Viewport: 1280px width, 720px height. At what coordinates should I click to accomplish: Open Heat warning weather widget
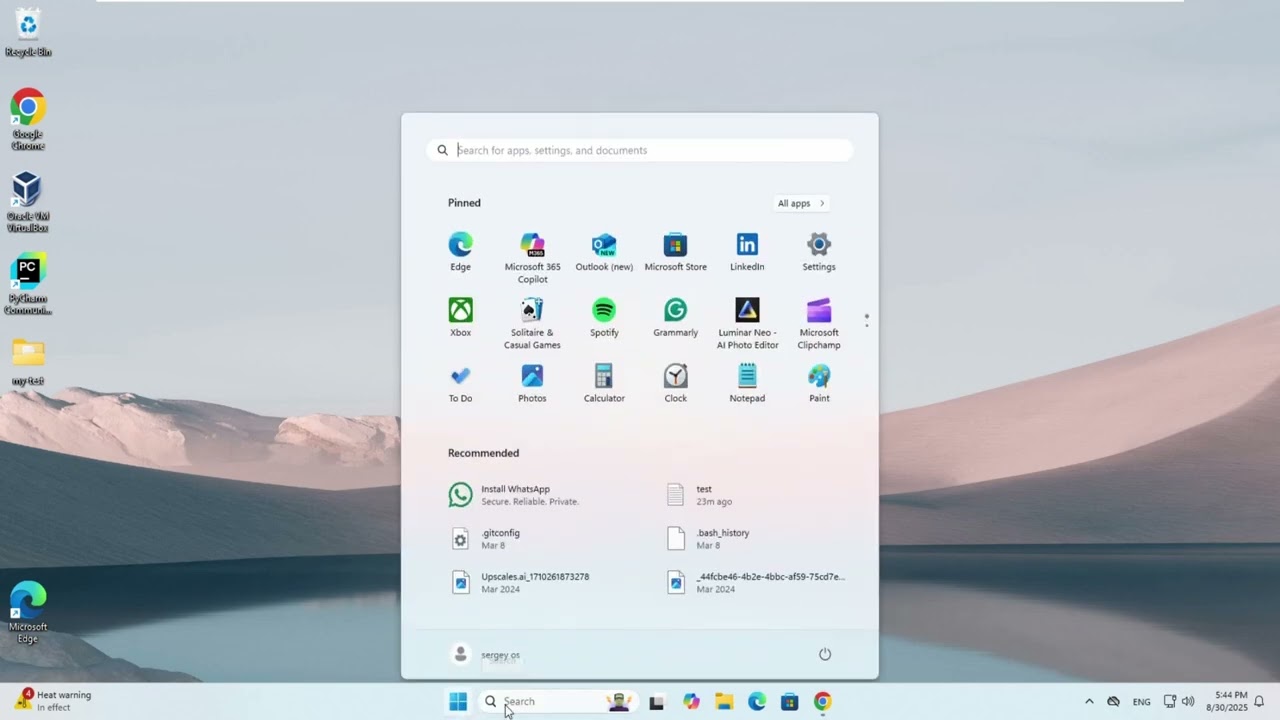click(x=54, y=701)
